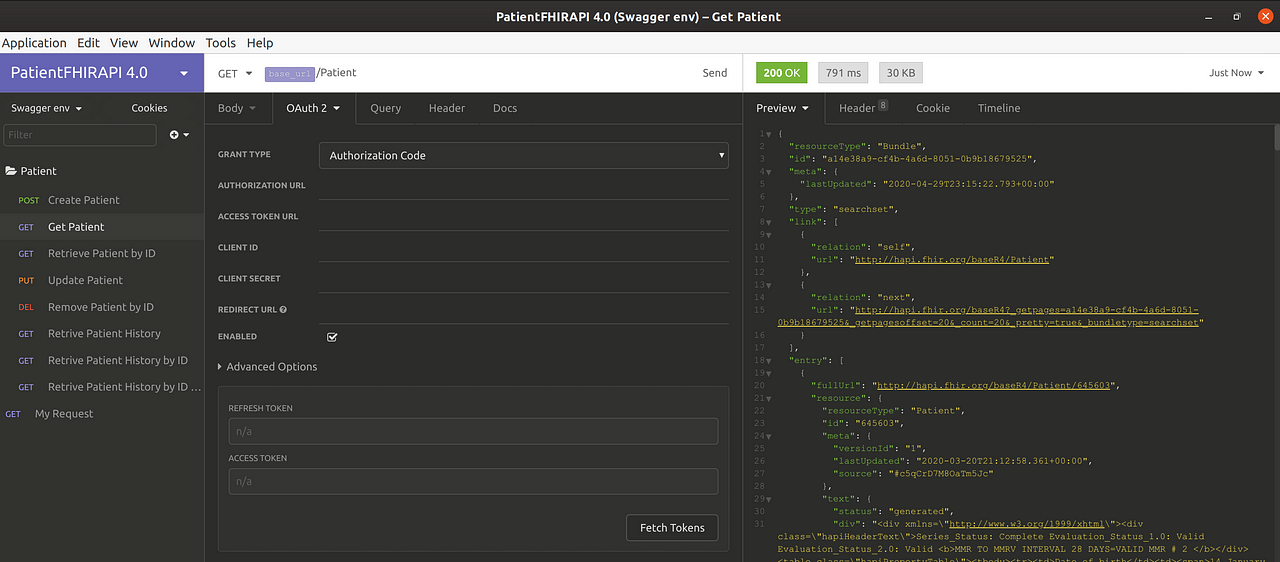
Task: Click the Fetch Tokens button
Action: [672, 528]
